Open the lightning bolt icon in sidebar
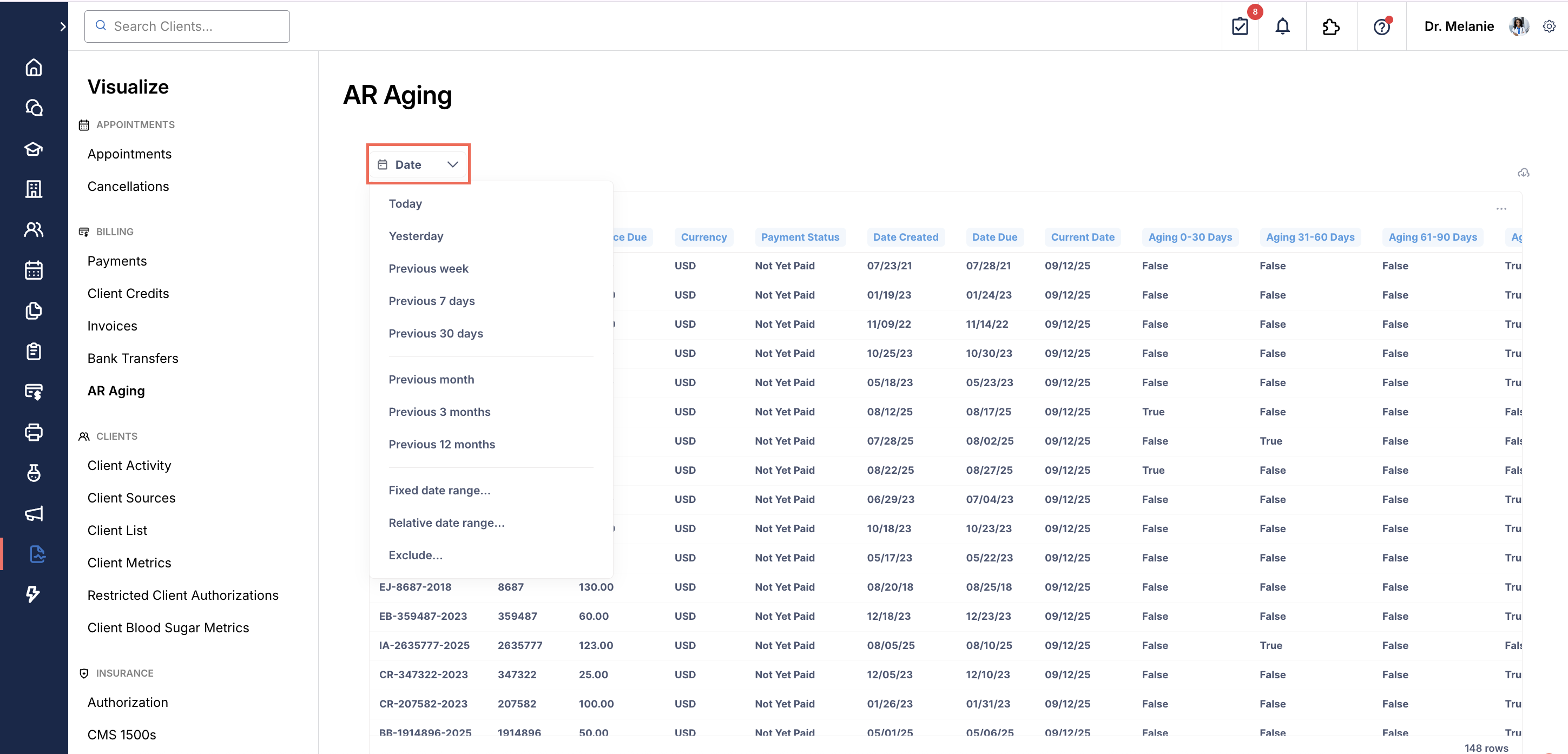 34,593
